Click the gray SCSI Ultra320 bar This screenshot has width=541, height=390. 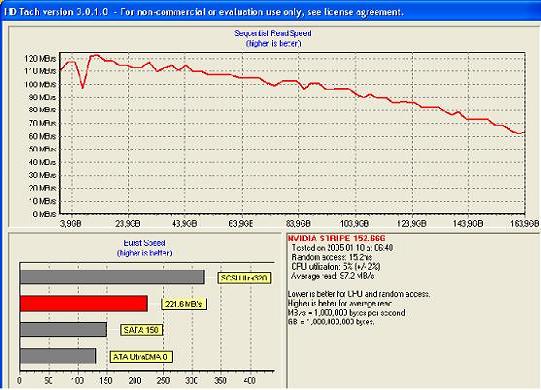[x=112, y=277]
